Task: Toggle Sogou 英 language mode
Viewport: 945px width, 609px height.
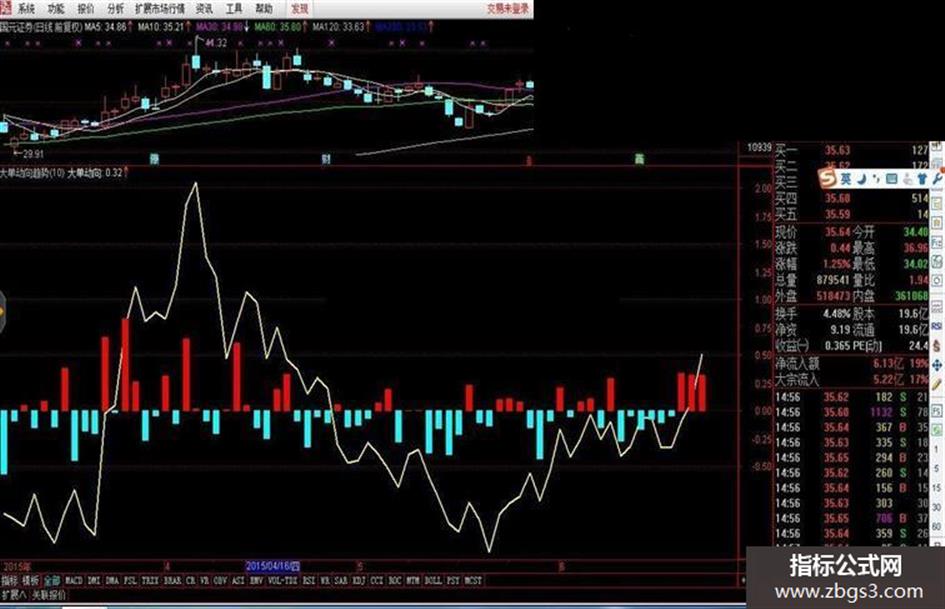Action: [846, 178]
